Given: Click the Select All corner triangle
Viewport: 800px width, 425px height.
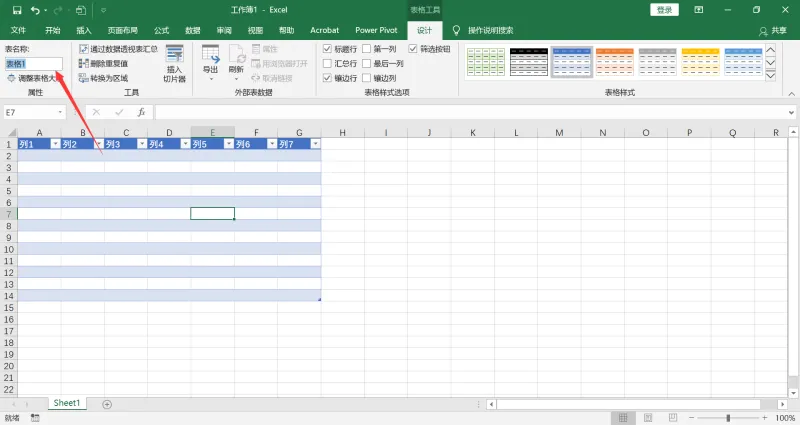Looking at the screenshot, I should (x=11, y=133).
